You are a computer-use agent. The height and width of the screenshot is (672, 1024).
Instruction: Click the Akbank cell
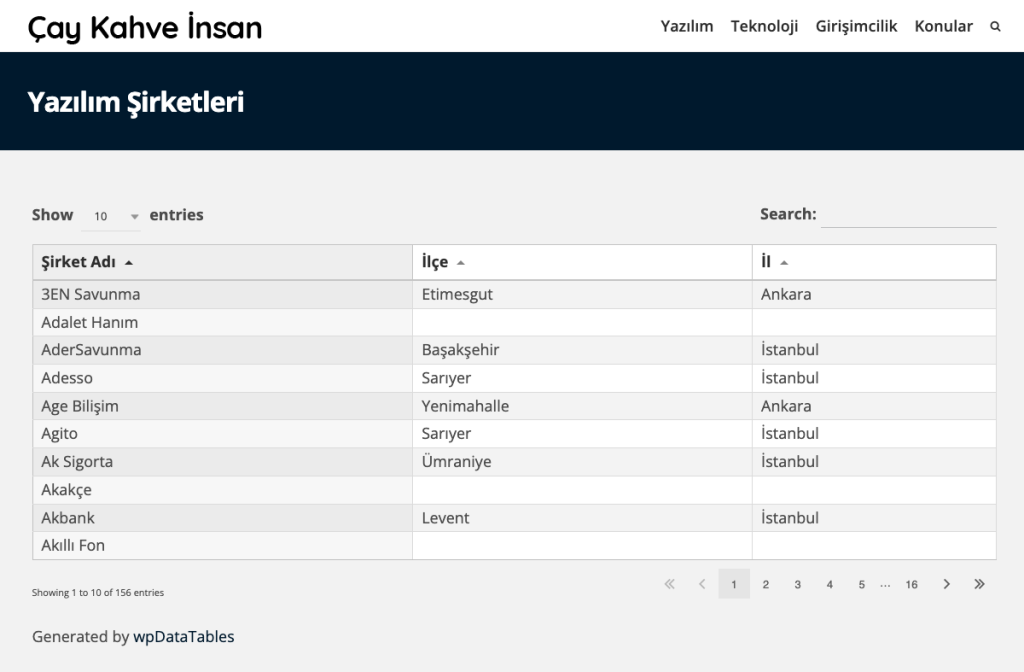(x=223, y=518)
